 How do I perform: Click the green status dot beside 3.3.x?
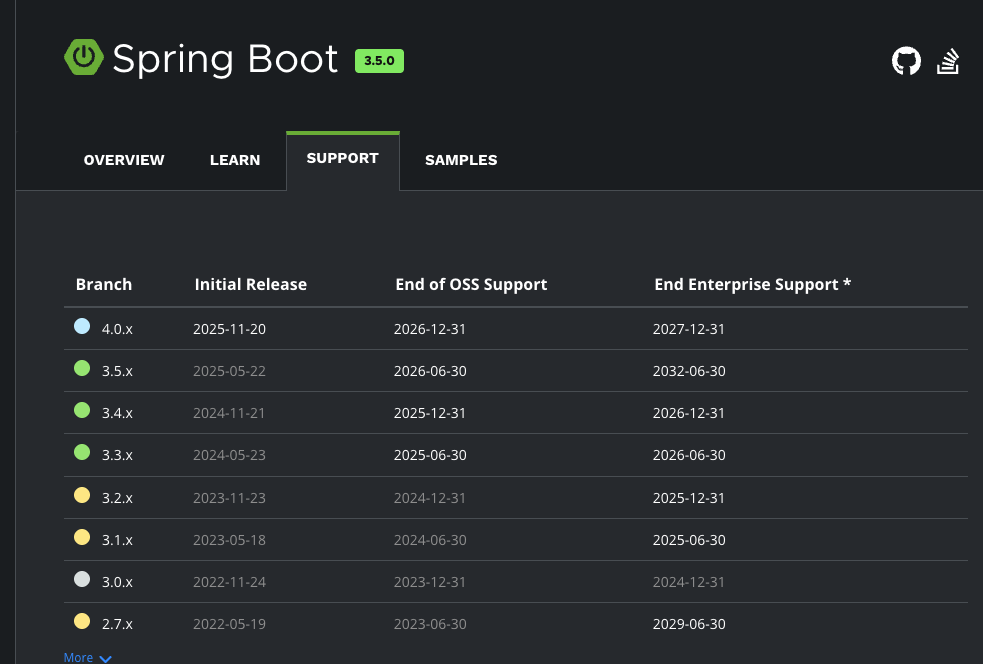pos(82,452)
